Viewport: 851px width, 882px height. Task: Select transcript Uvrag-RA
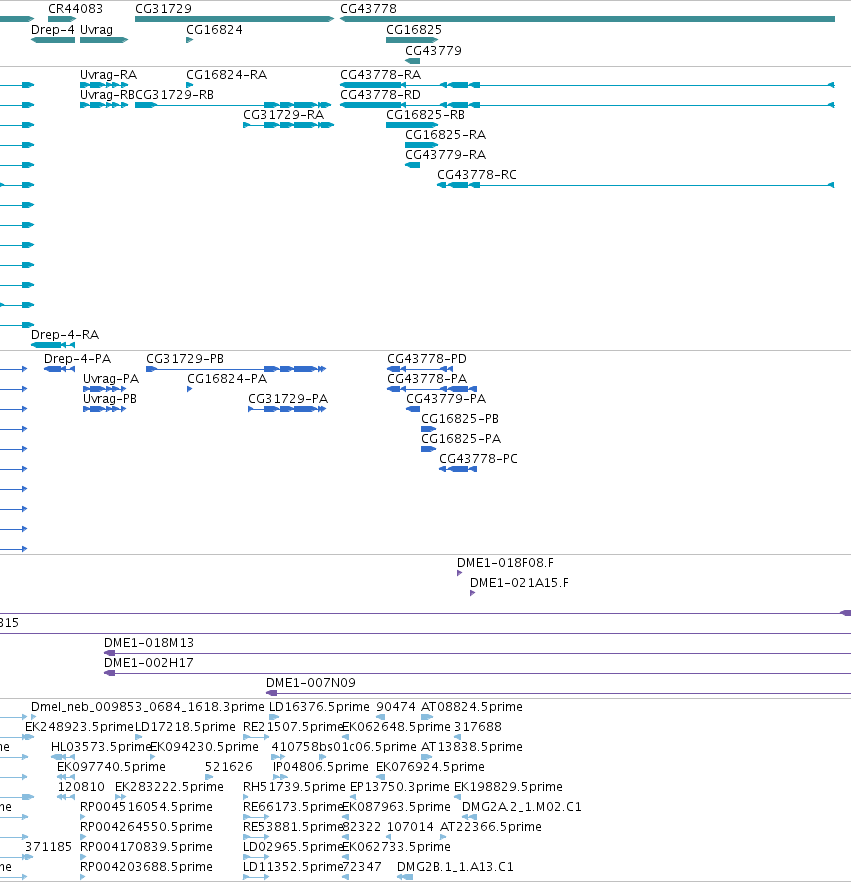pyautogui.click(x=104, y=85)
